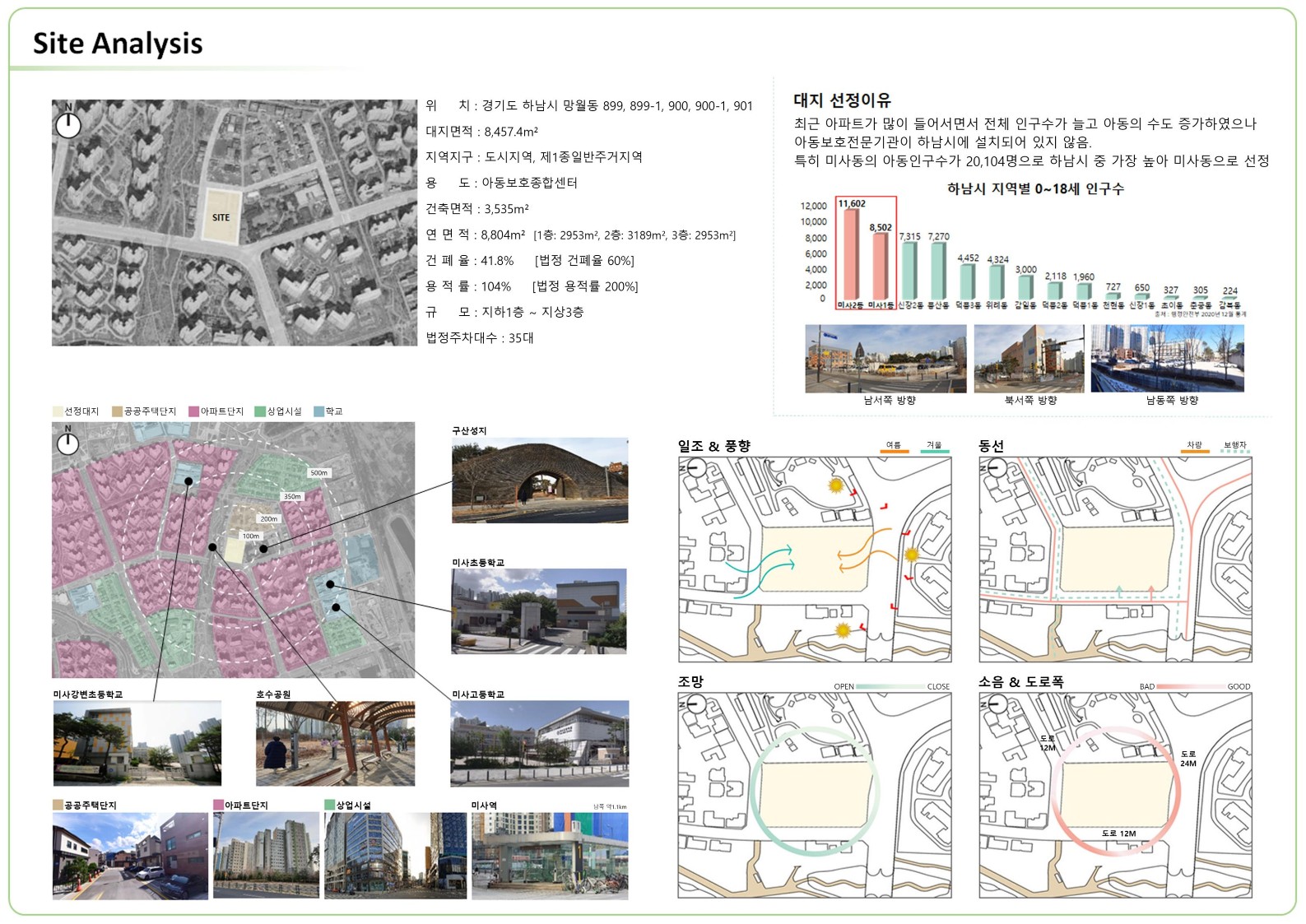The width and height of the screenshot is (1306, 924).
Task: Open the 호수공원 photo
Action: (x=336, y=744)
